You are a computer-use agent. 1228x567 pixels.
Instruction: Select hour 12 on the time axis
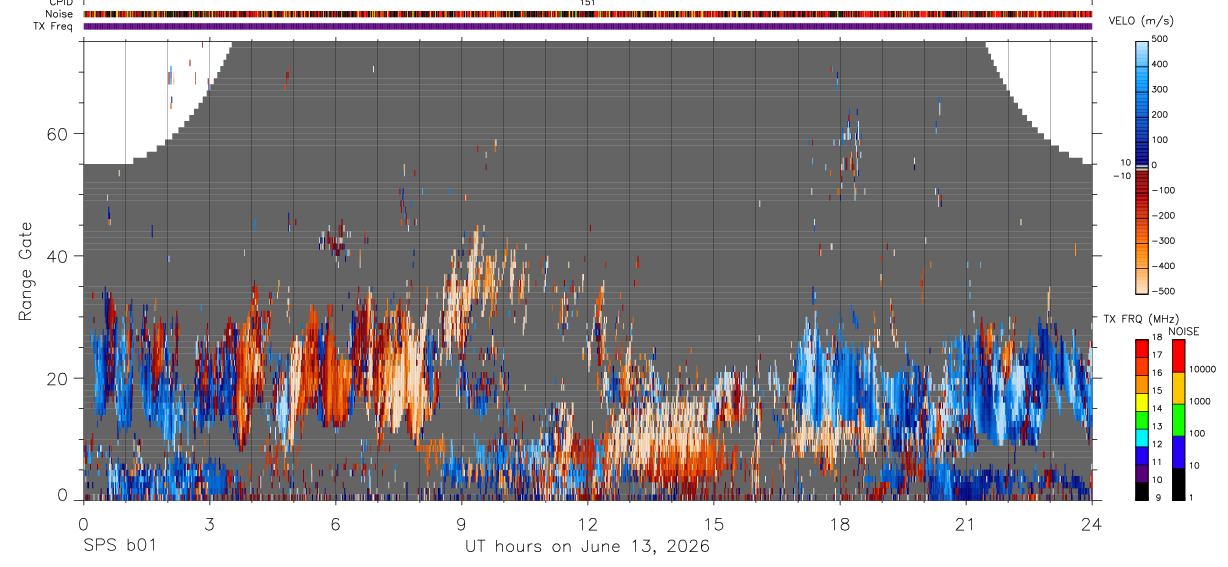click(588, 523)
